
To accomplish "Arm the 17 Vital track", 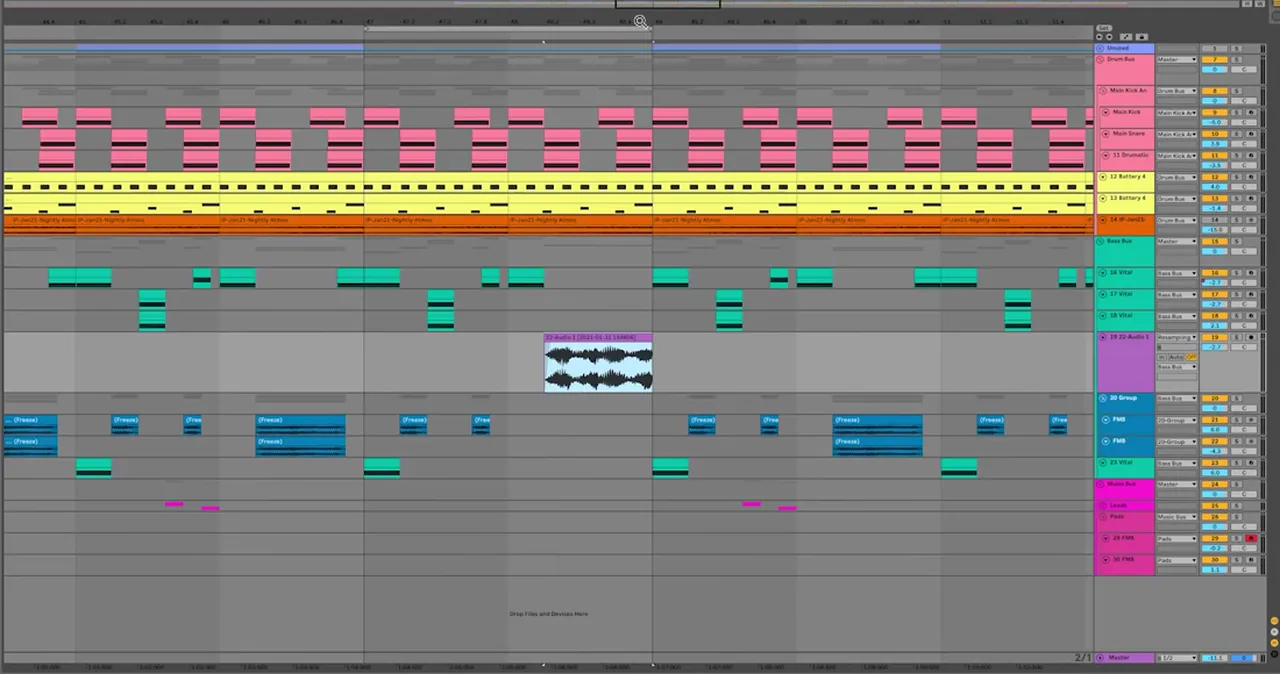I will coord(1251,294).
